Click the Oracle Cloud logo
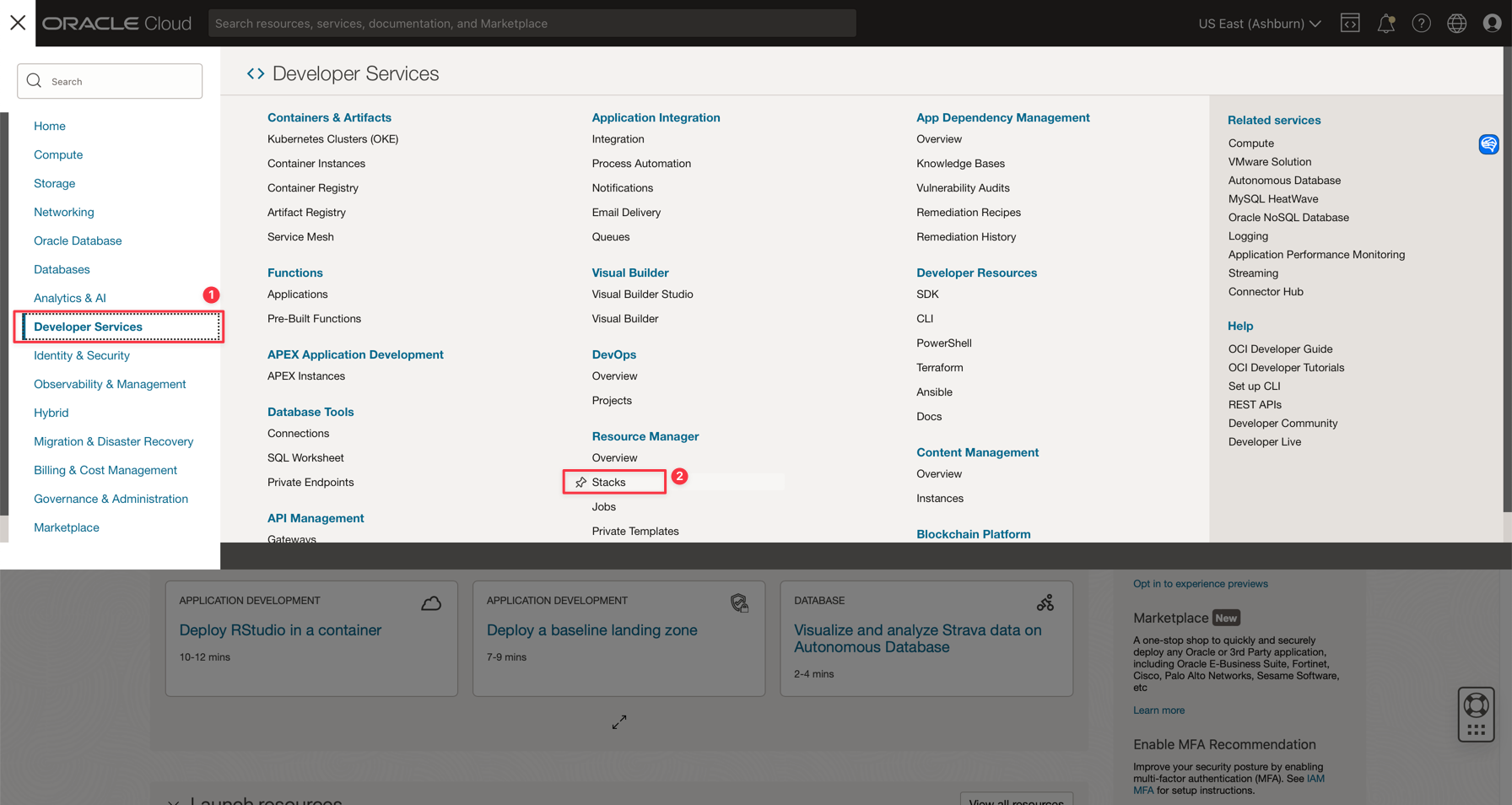 coord(117,24)
